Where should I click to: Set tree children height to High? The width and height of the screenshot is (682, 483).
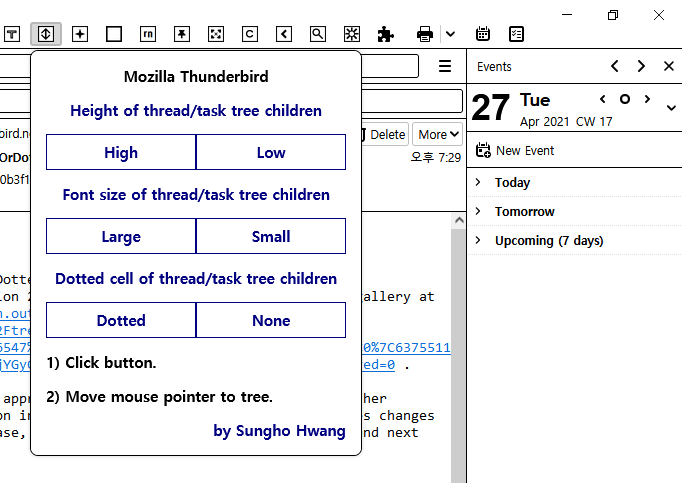[121, 152]
